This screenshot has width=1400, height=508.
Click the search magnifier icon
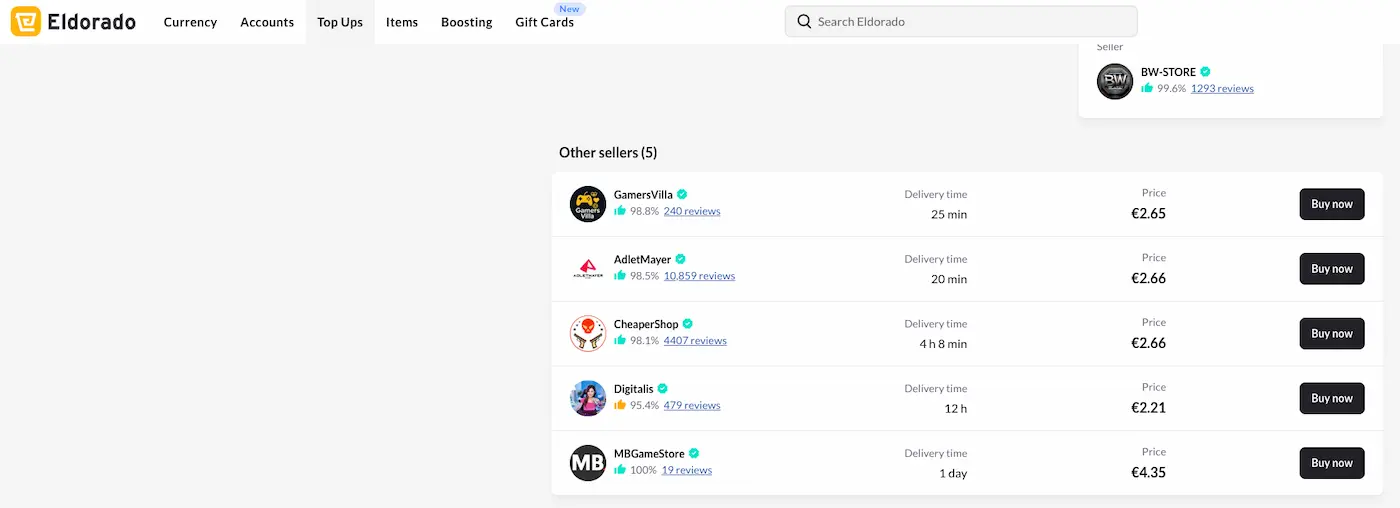(x=804, y=22)
